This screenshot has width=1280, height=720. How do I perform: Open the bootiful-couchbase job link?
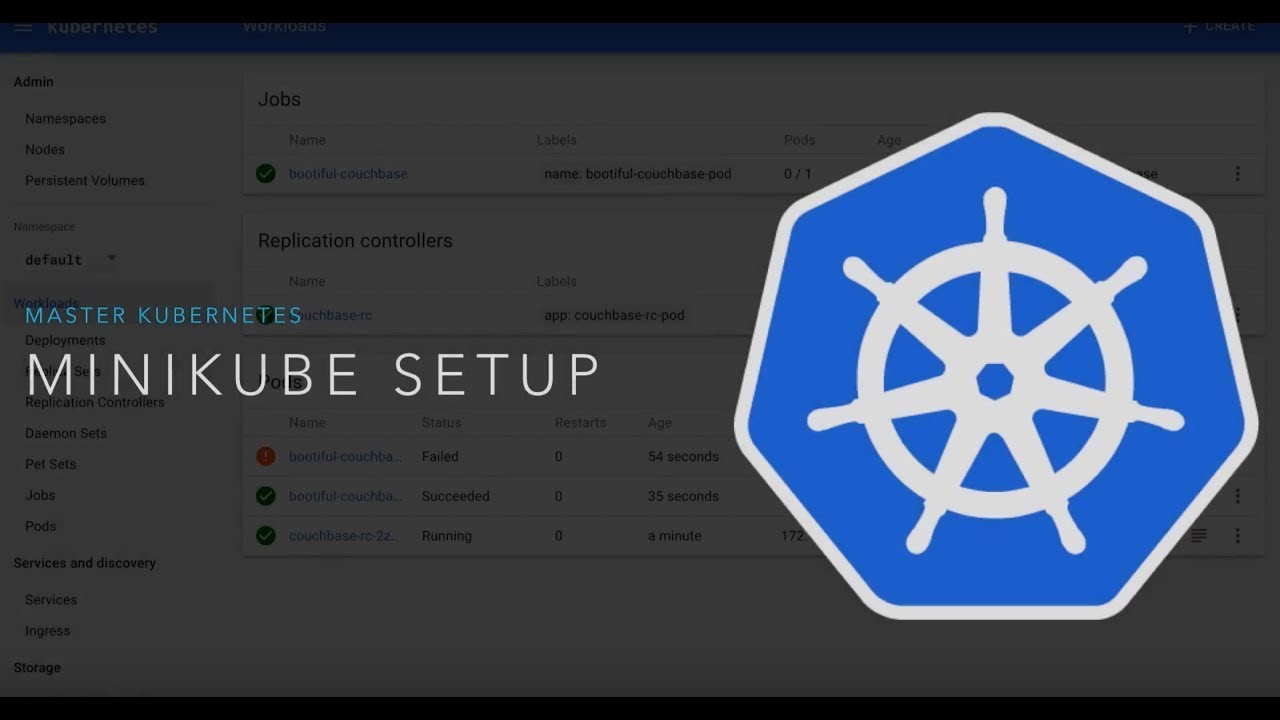point(348,174)
